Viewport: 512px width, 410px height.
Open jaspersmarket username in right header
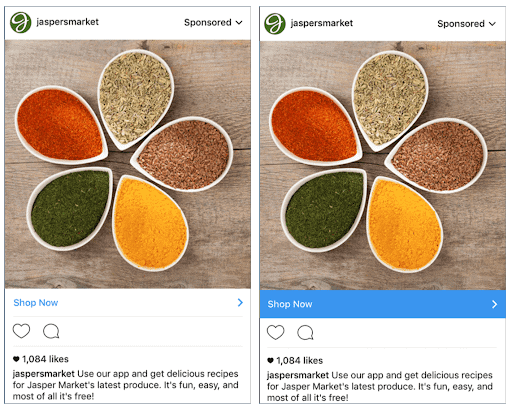point(322,23)
